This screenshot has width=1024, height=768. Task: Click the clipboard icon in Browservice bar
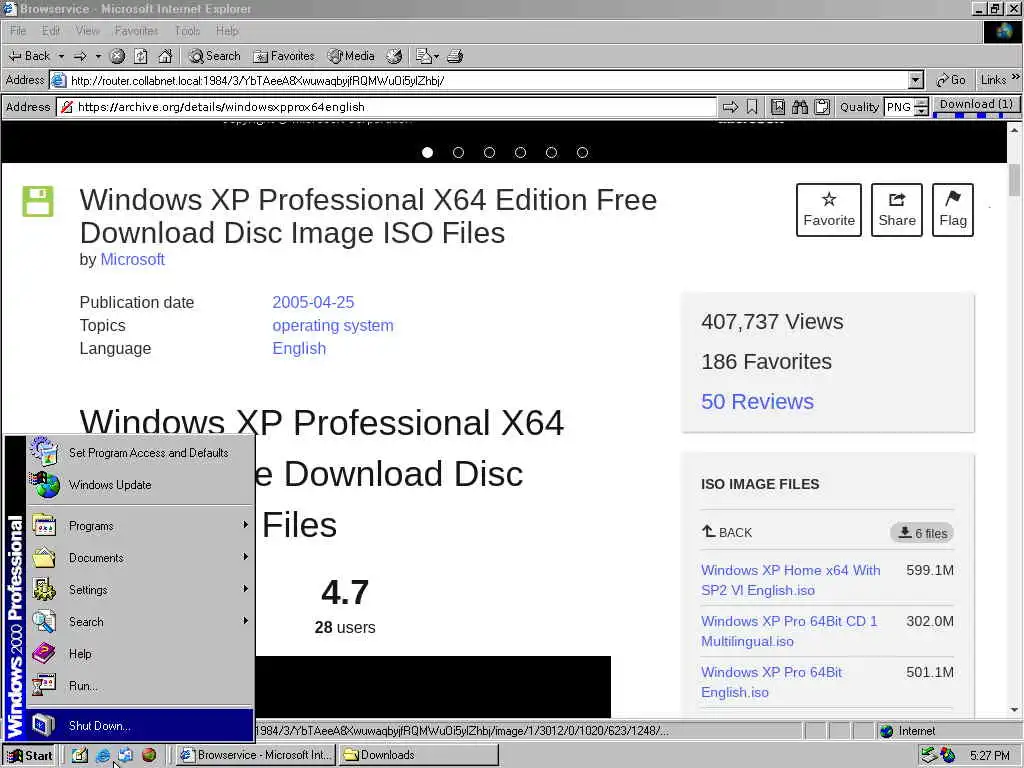(x=822, y=107)
